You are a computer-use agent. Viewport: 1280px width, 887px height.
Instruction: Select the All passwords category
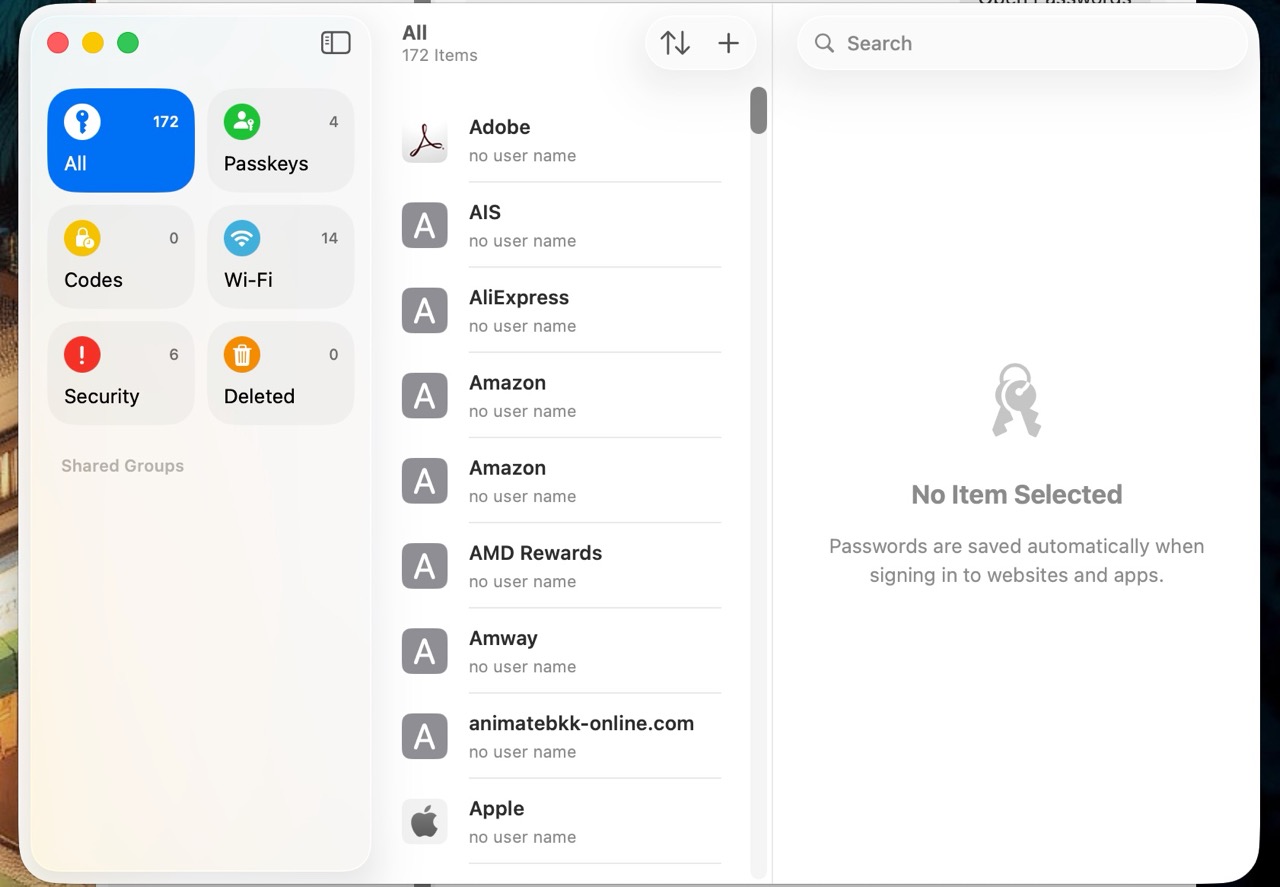click(121, 140)
